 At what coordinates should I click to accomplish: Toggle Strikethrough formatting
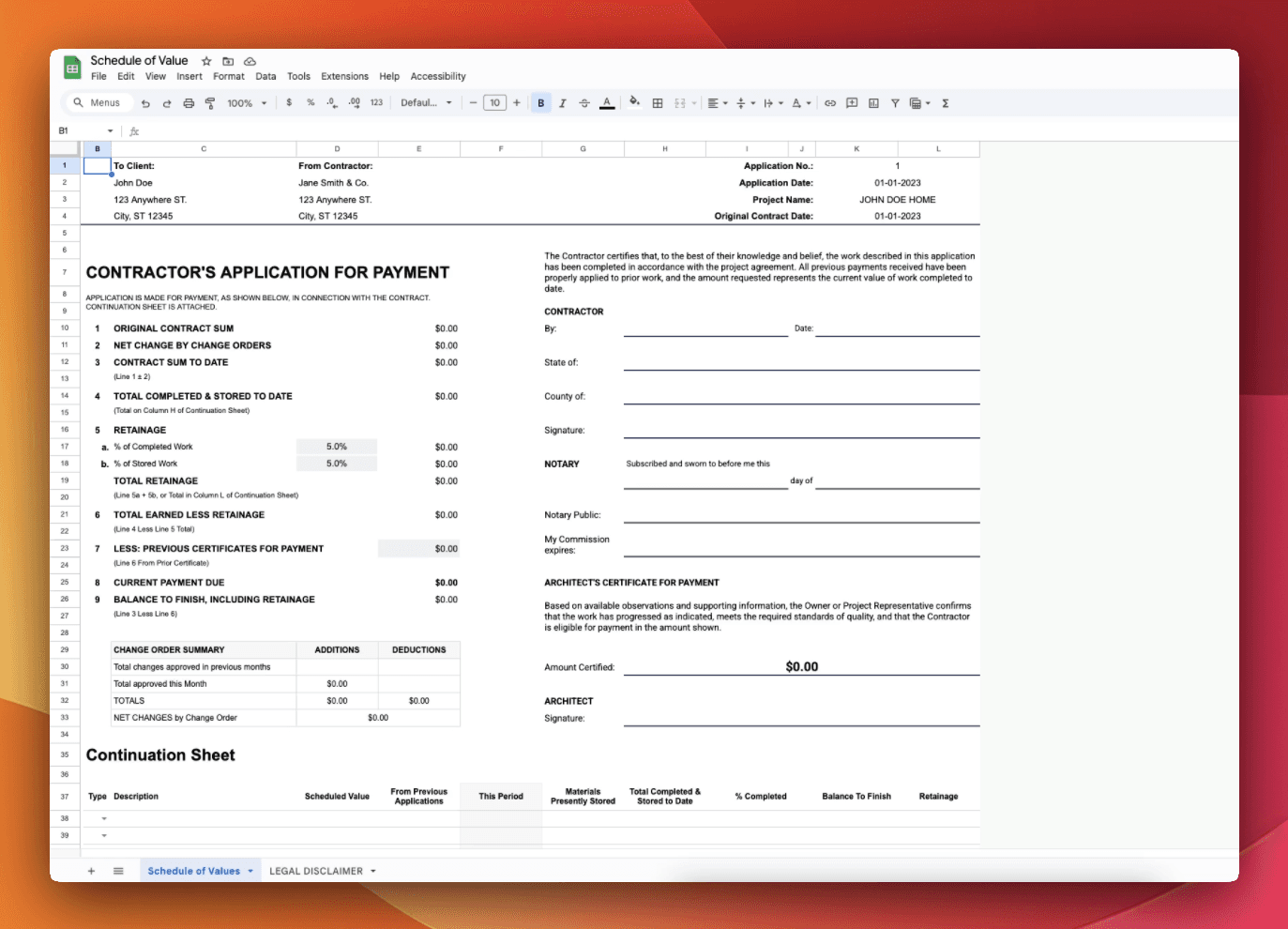coord(584,103)
